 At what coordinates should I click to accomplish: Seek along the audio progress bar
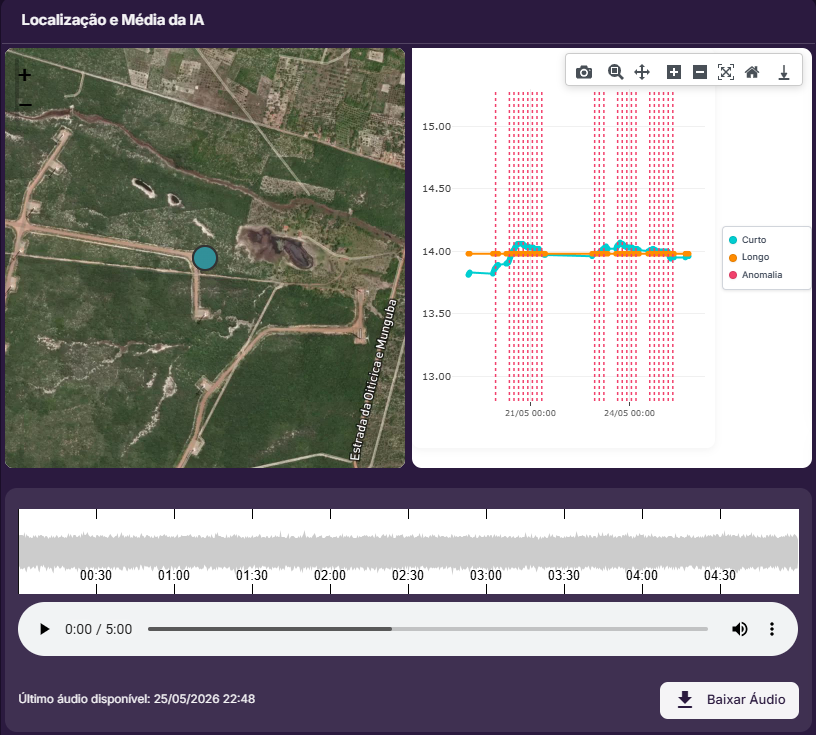[x=428, y=629]
